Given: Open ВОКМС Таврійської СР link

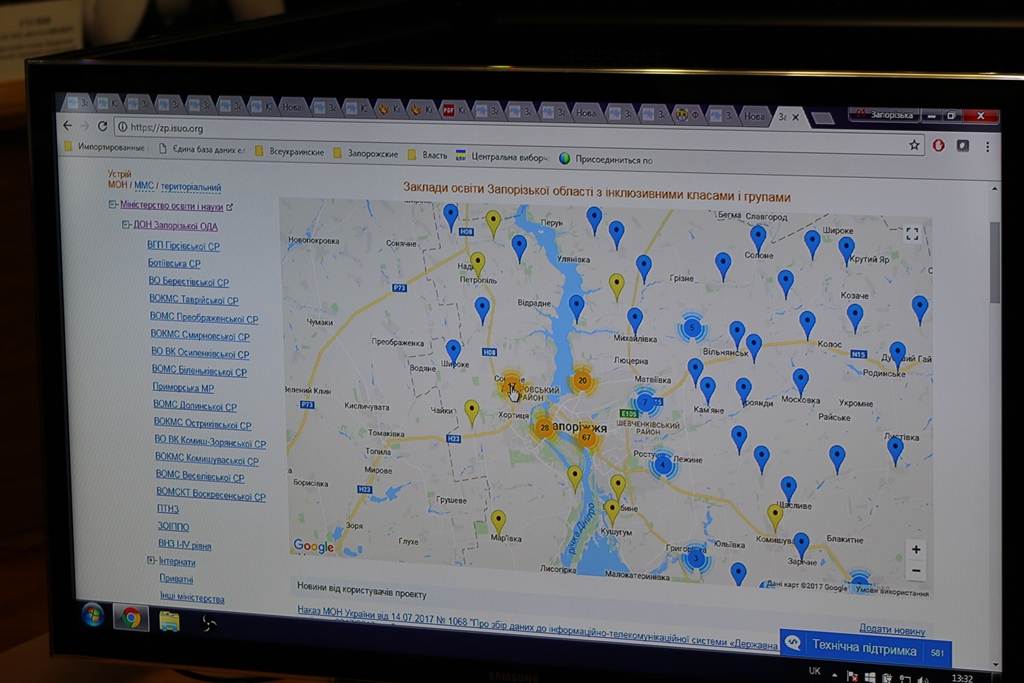Looking at the screenshot, I should click(x=193, y=300).
